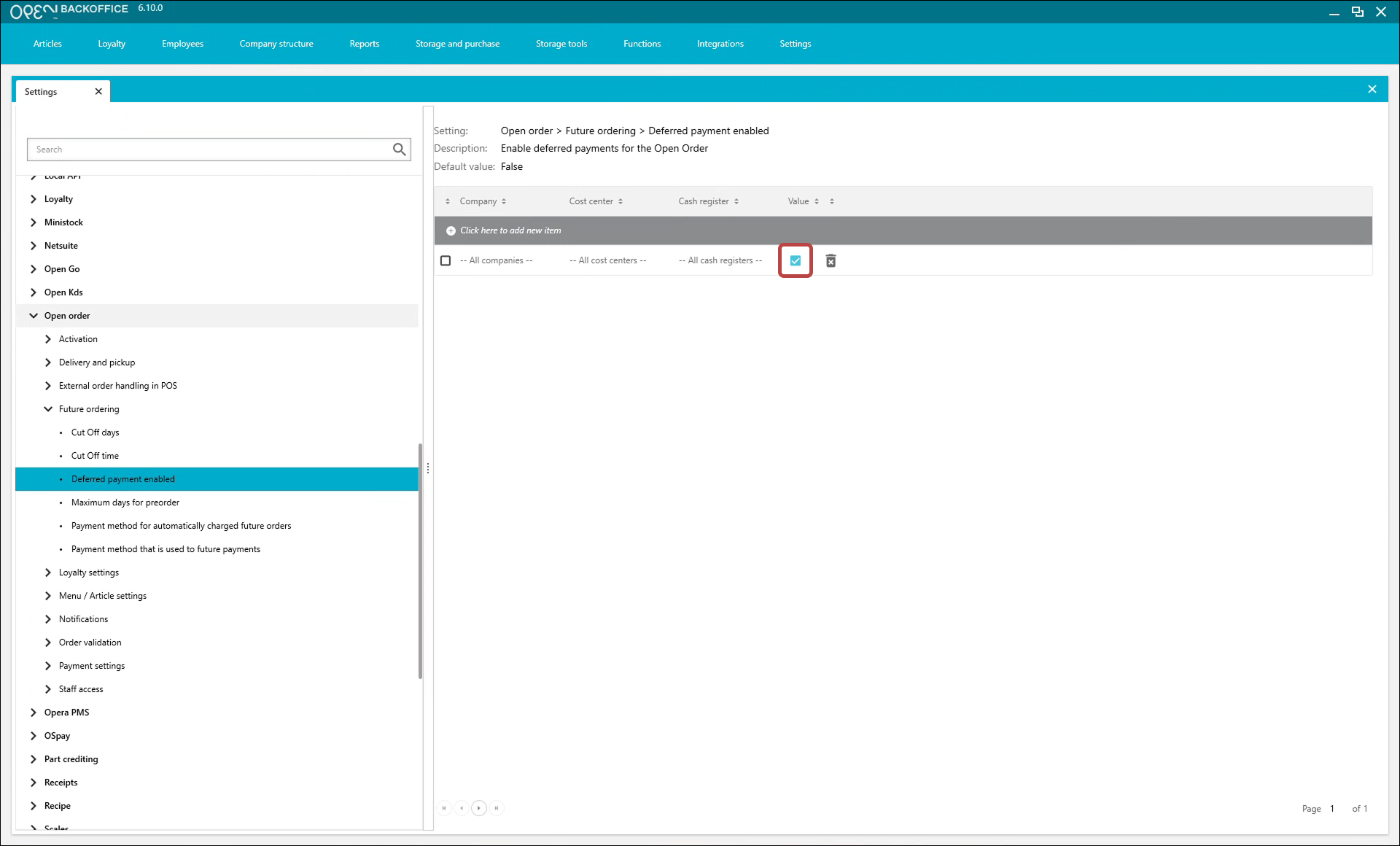
Task: Click the sort arrows after the Value column
Action: click(832, 201)
